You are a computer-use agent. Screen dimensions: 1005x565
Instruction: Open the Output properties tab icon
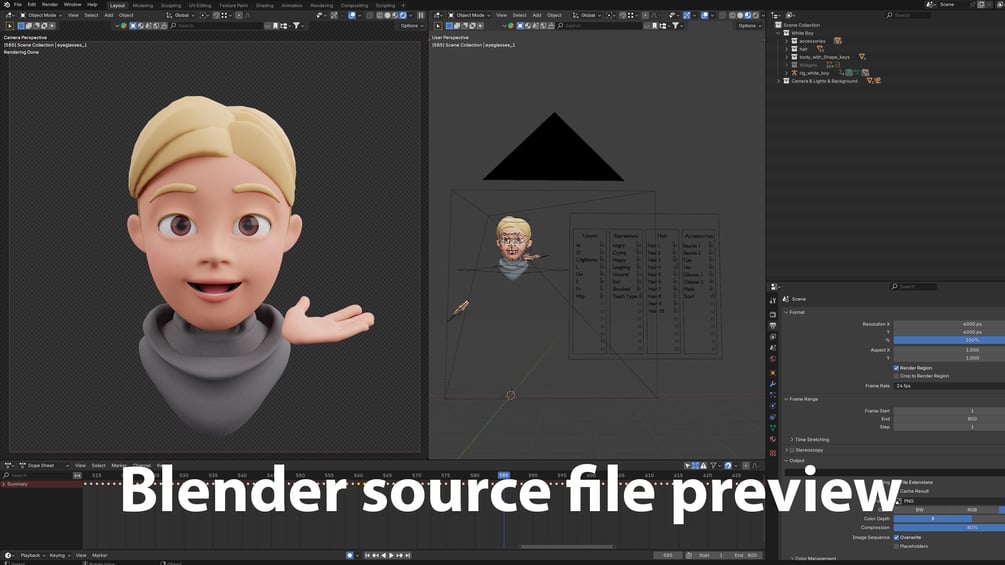point(773,325)
